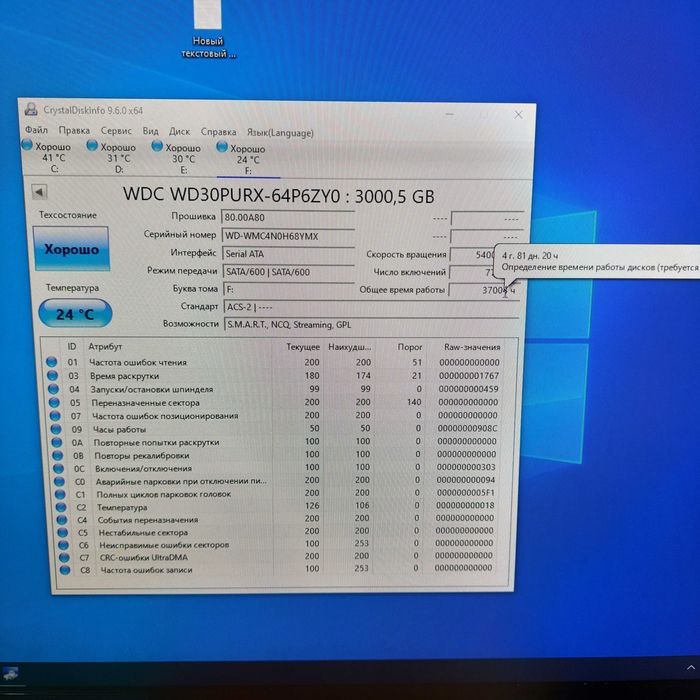700x700 pixels.
Task: Click status icon of attribute C0 row
Action: tap(59, 481)
